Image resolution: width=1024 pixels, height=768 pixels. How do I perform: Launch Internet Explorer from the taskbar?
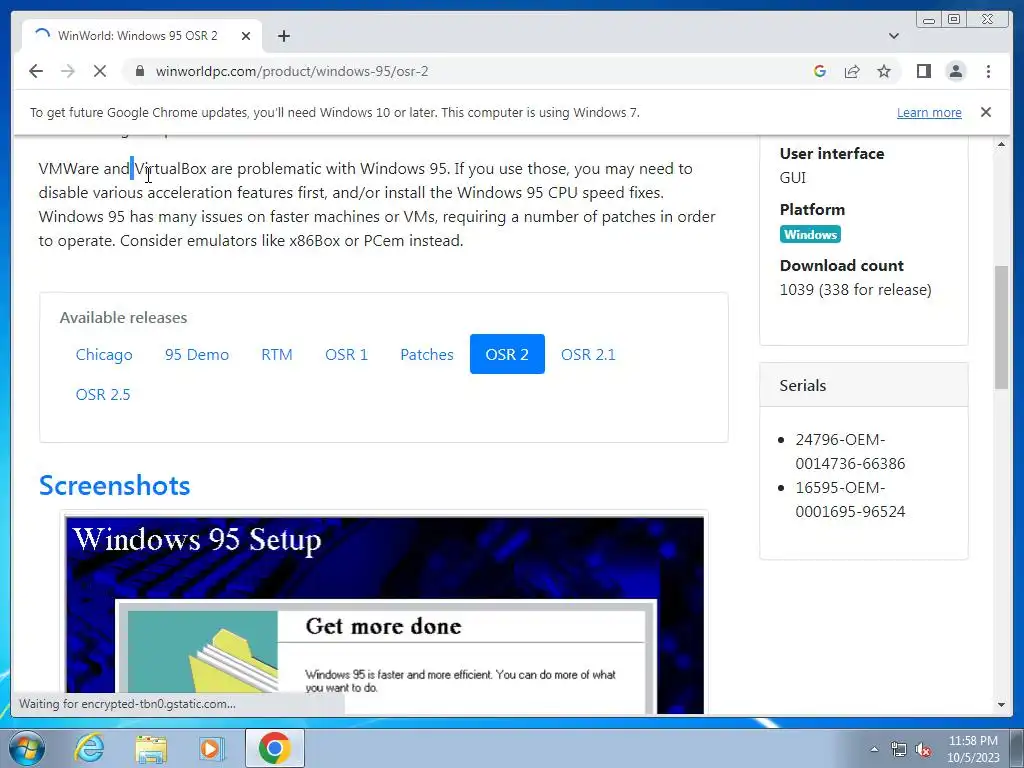(88, 748)
